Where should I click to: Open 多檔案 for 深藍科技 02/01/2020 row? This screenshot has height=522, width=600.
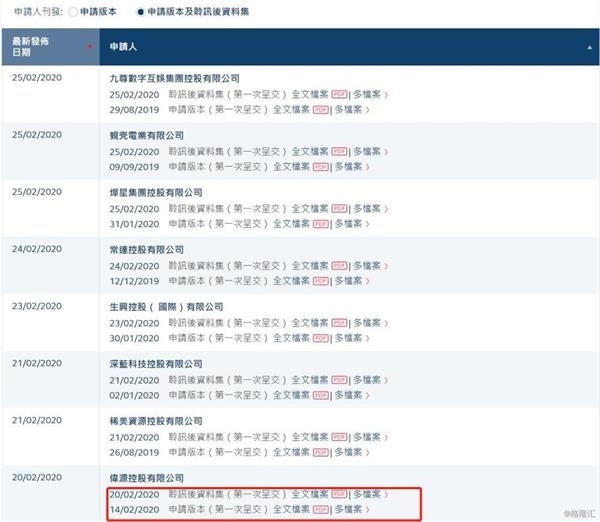(348, 395)
